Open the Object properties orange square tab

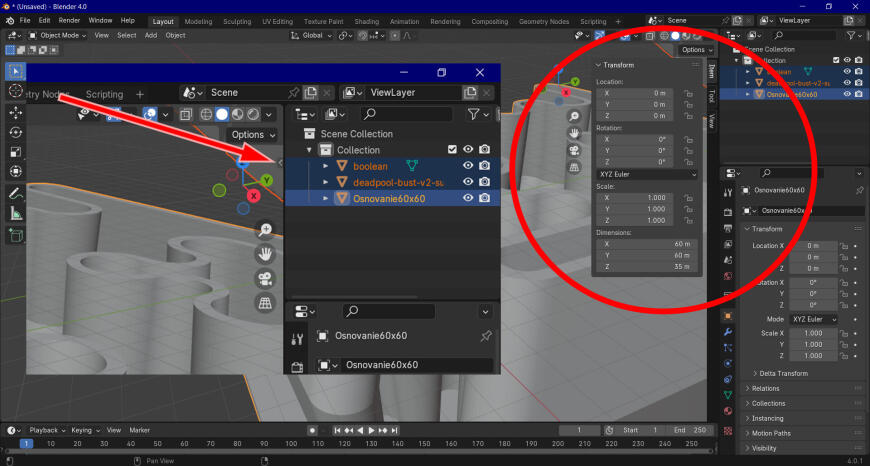click(729, 316)
